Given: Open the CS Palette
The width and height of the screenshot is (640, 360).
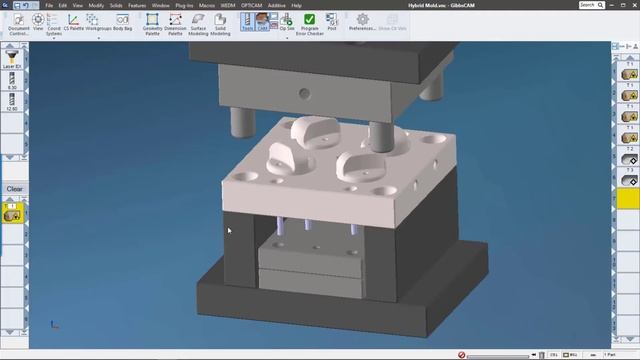Looking at the screenshot, I should [x=73, y=22].
